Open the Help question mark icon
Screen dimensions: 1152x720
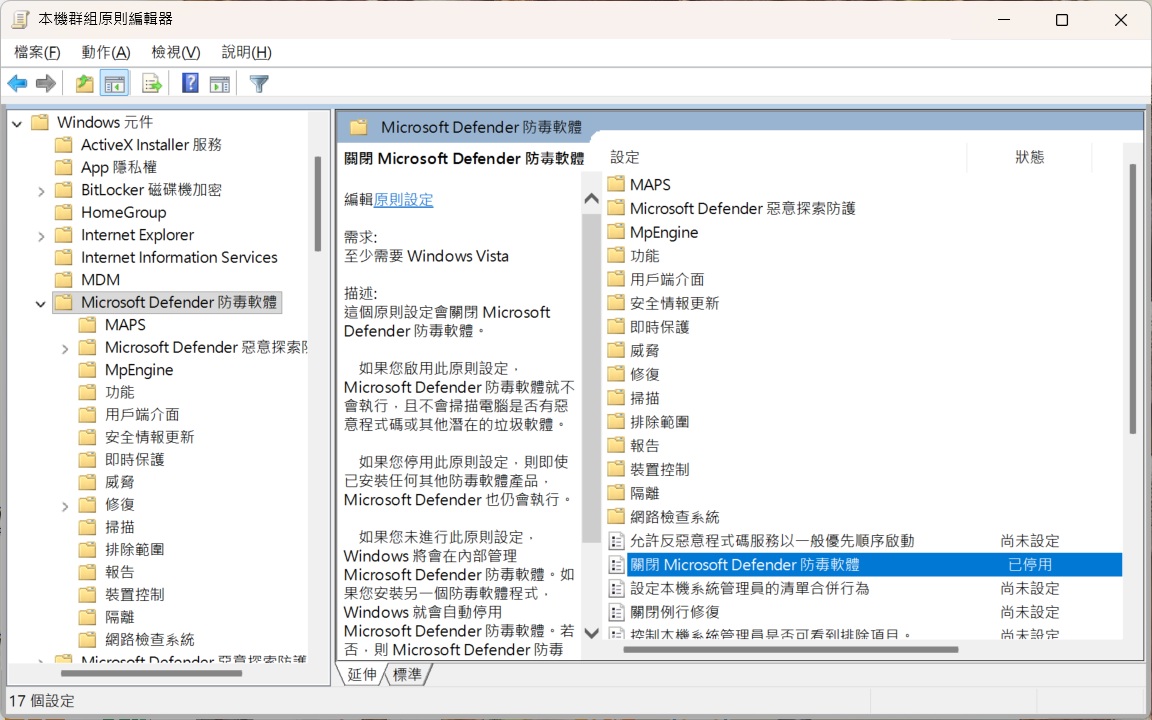tap(190, 83)
